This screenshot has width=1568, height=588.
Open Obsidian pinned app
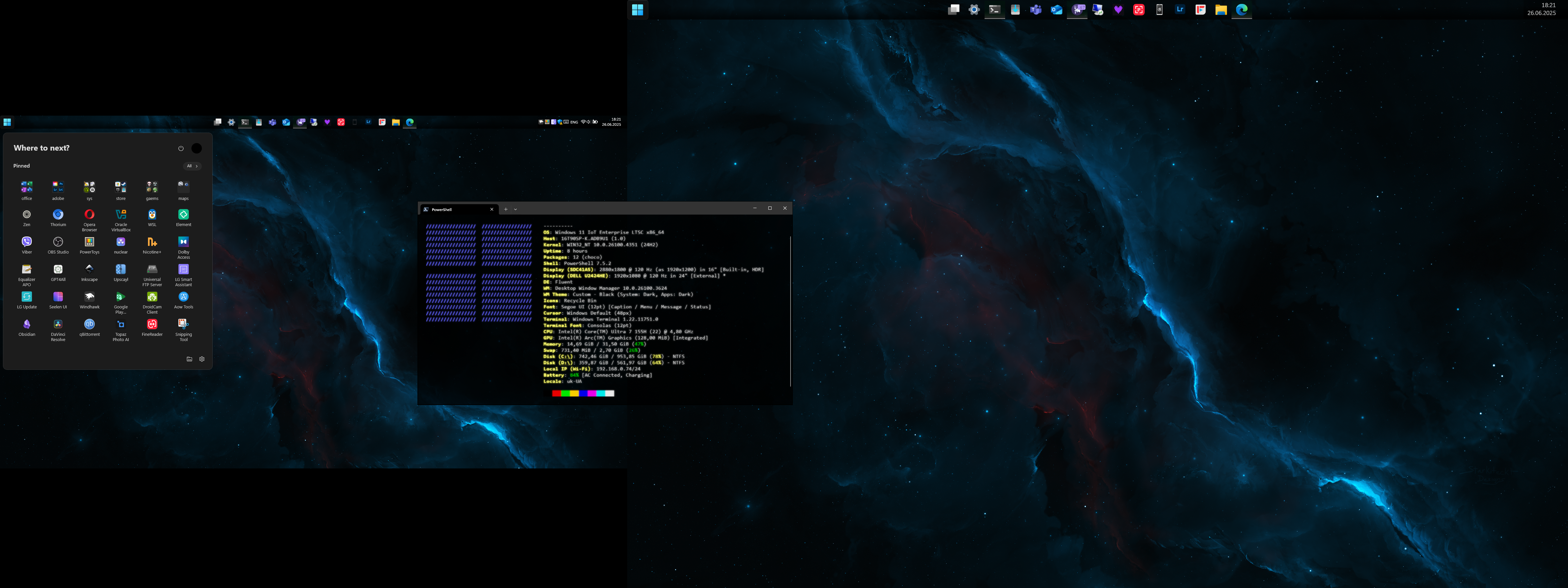point(27,324)
